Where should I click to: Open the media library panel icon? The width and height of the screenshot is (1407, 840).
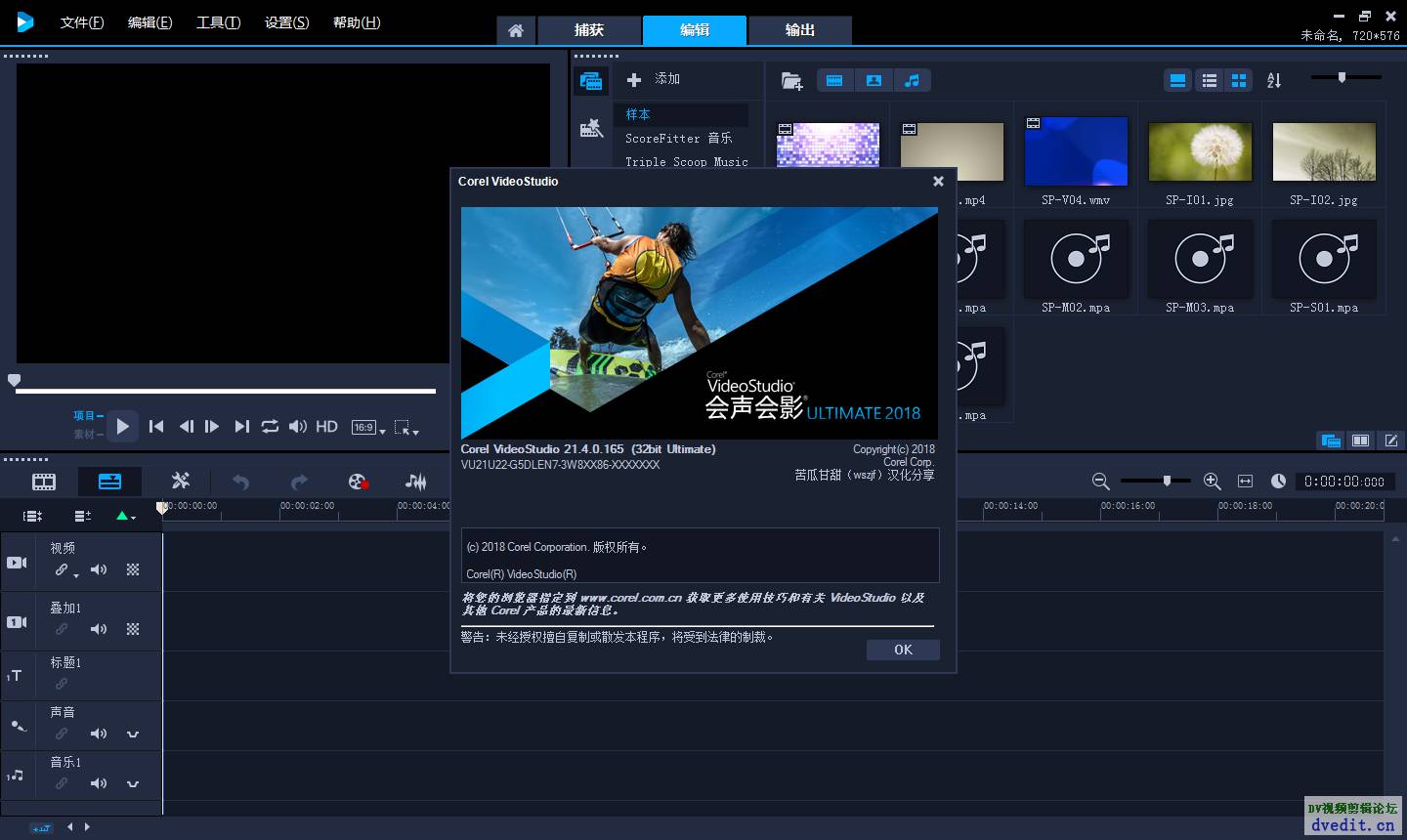(x=591, y=81)
